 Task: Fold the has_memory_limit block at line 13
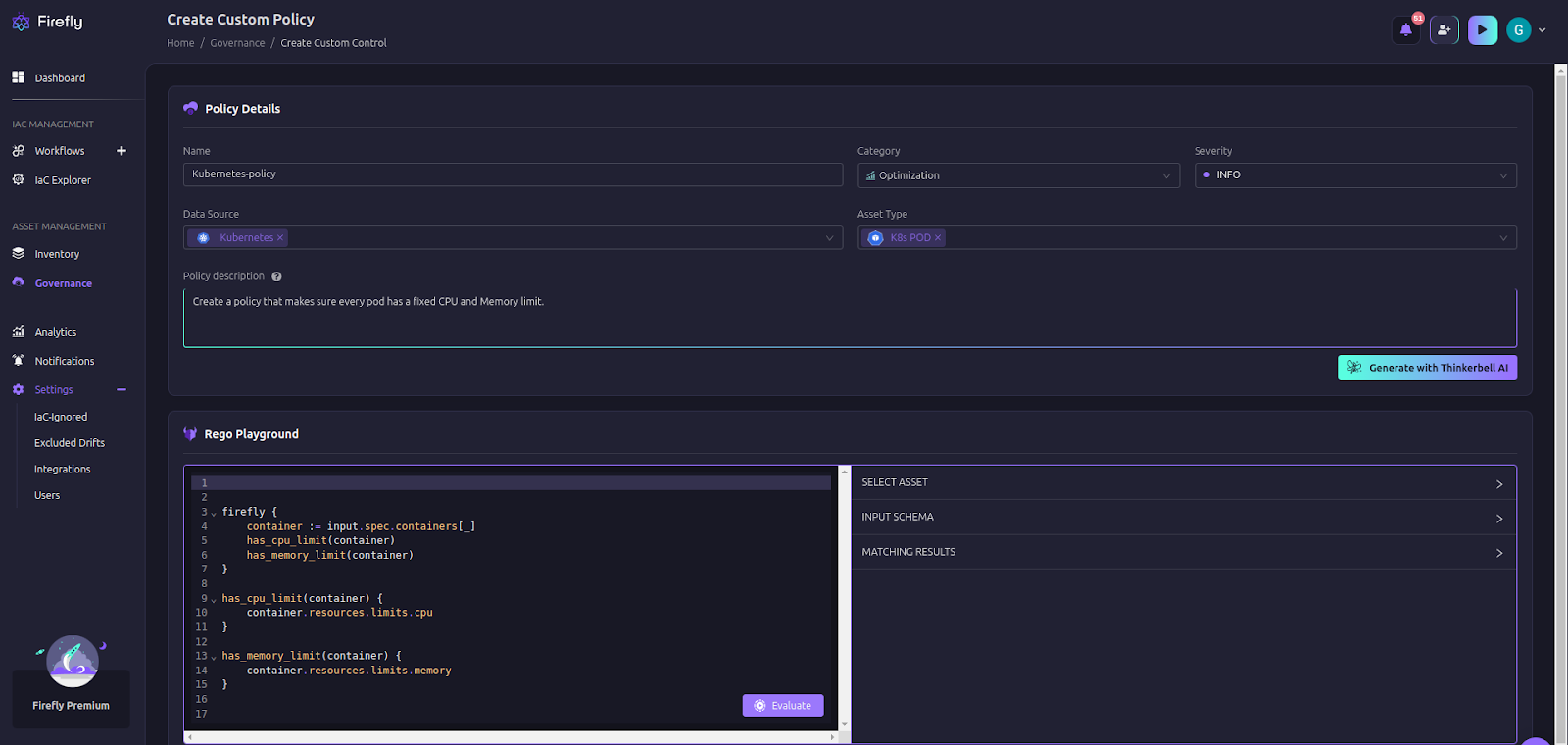pos(214,658)
